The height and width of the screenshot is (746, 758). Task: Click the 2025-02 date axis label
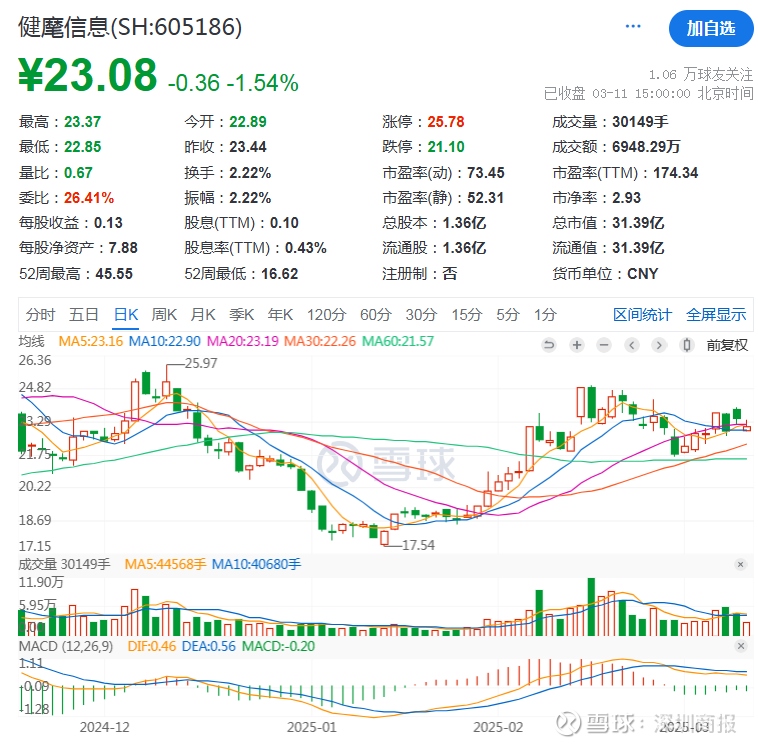point(498,727)
